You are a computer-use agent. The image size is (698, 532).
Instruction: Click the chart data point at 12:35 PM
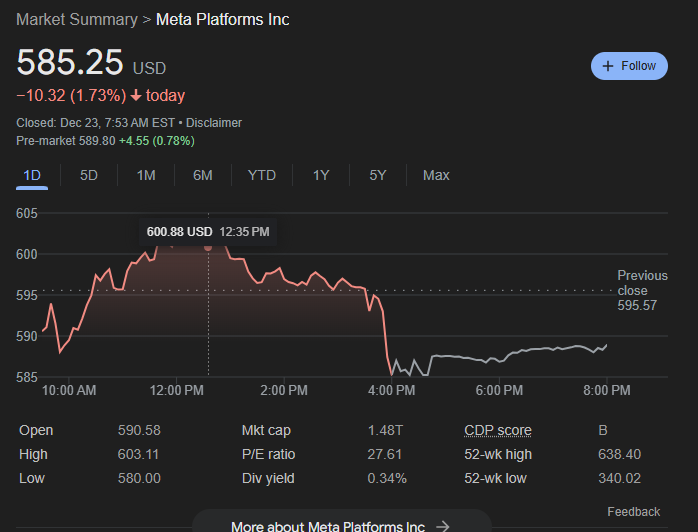tap(208, 248)
